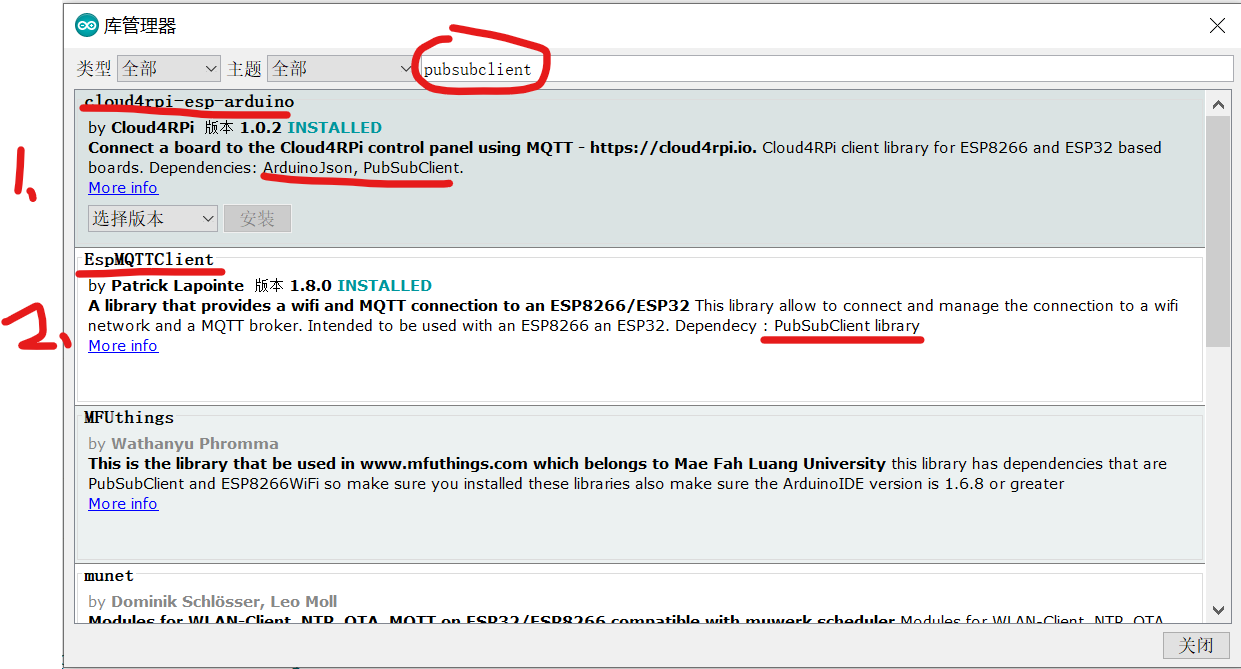Open the 主题 (topic) dropdown
The height and width of the screenshot is (669, 1241).
pos(341,68)
